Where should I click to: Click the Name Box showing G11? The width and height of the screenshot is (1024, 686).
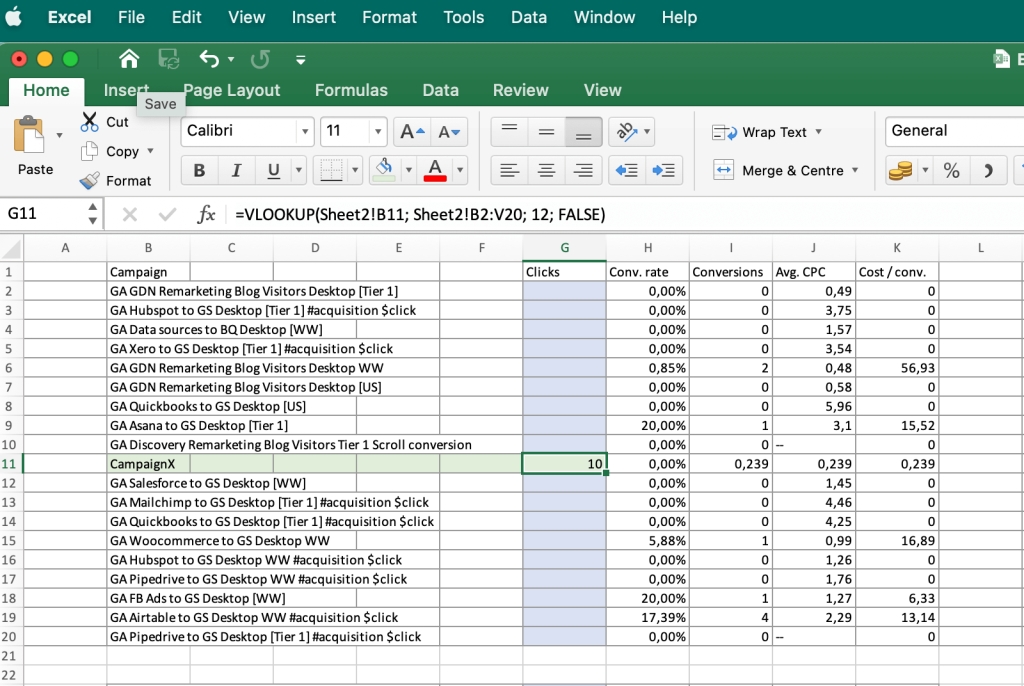[x=43, y=214]
